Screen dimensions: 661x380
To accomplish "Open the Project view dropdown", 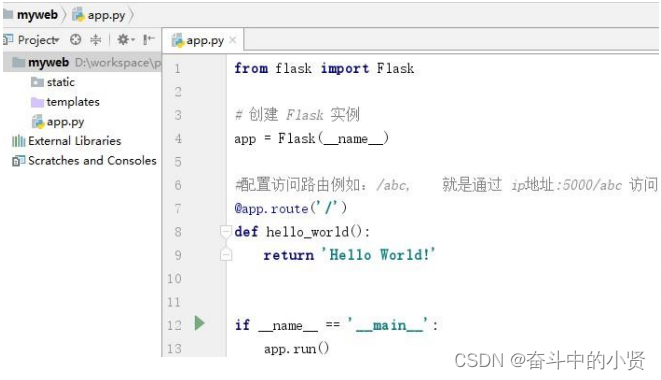I will point(38,40).
